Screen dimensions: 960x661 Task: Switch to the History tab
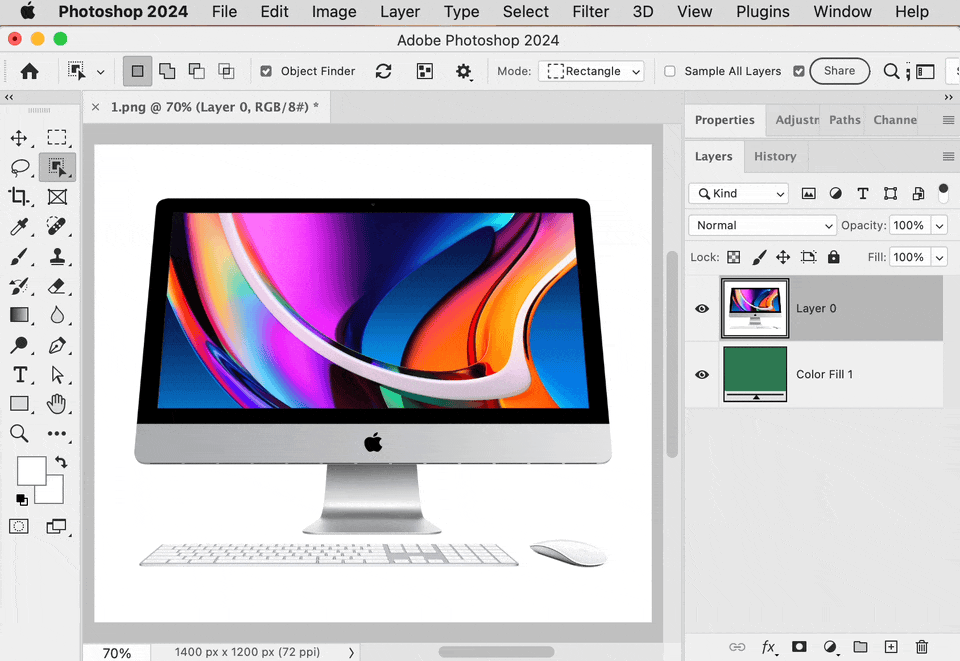775,157
